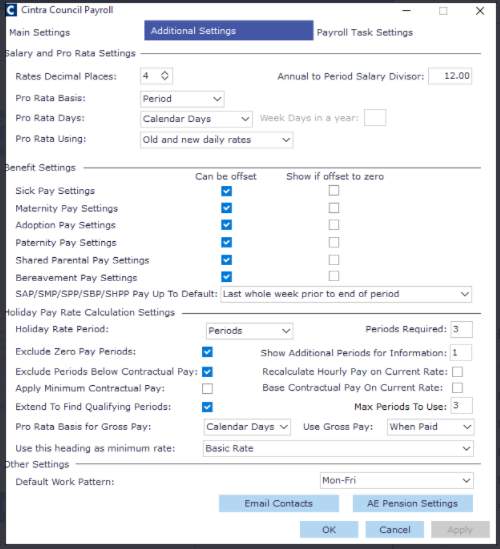Click the Max Periods To Use field
The image size is (500, 549).
pos(461,405)
